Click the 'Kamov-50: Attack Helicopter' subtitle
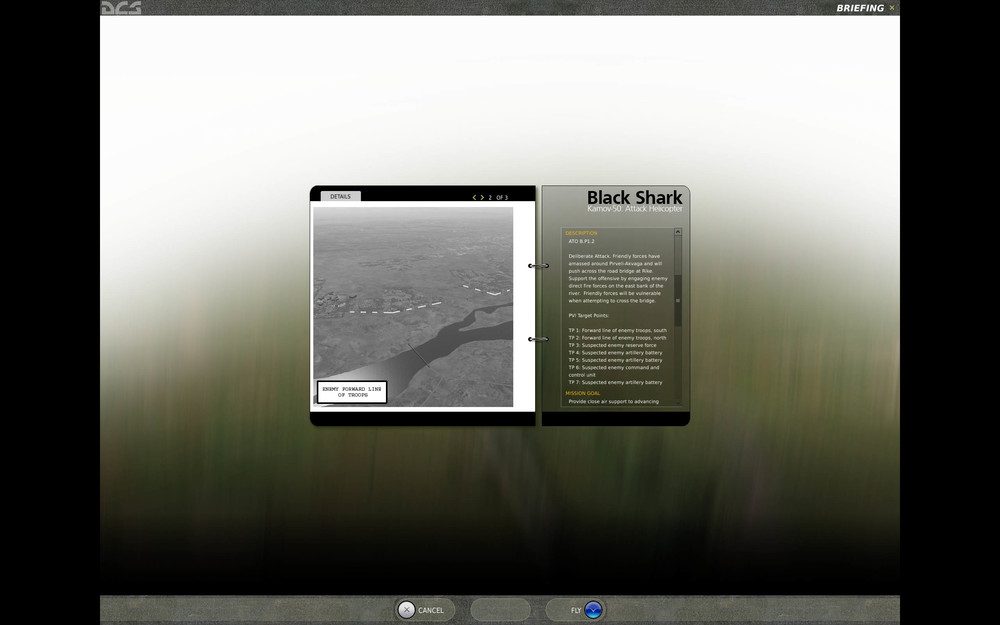 pos(635,209)
